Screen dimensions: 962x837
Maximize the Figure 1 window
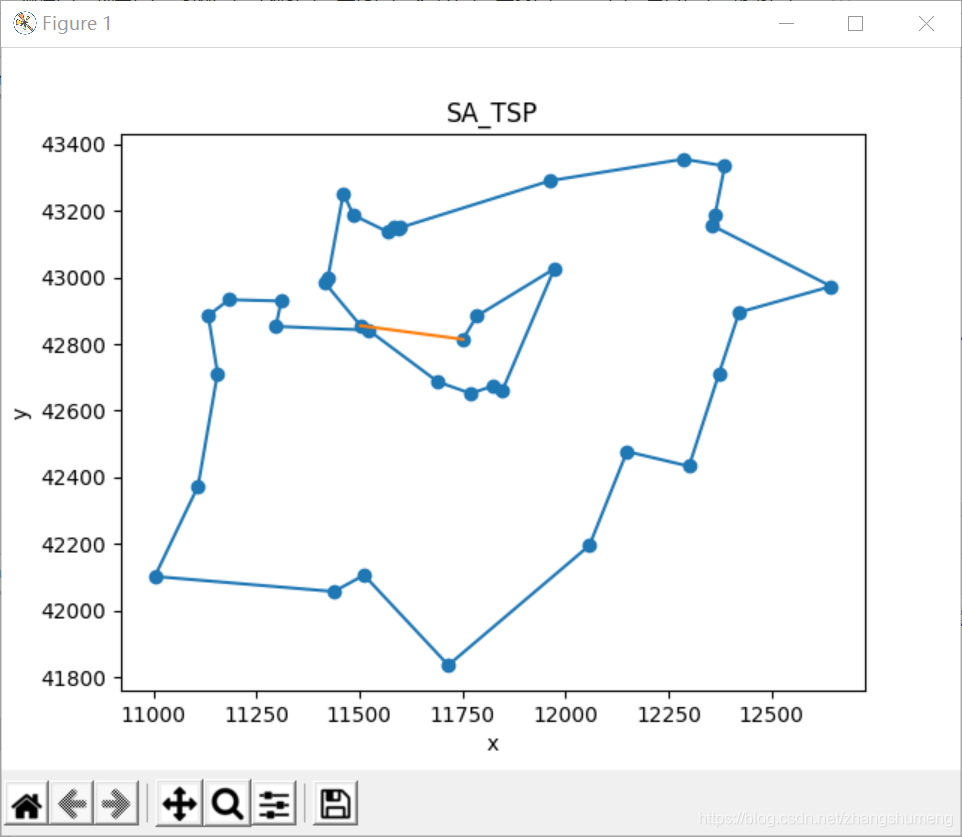coord(855,23)
